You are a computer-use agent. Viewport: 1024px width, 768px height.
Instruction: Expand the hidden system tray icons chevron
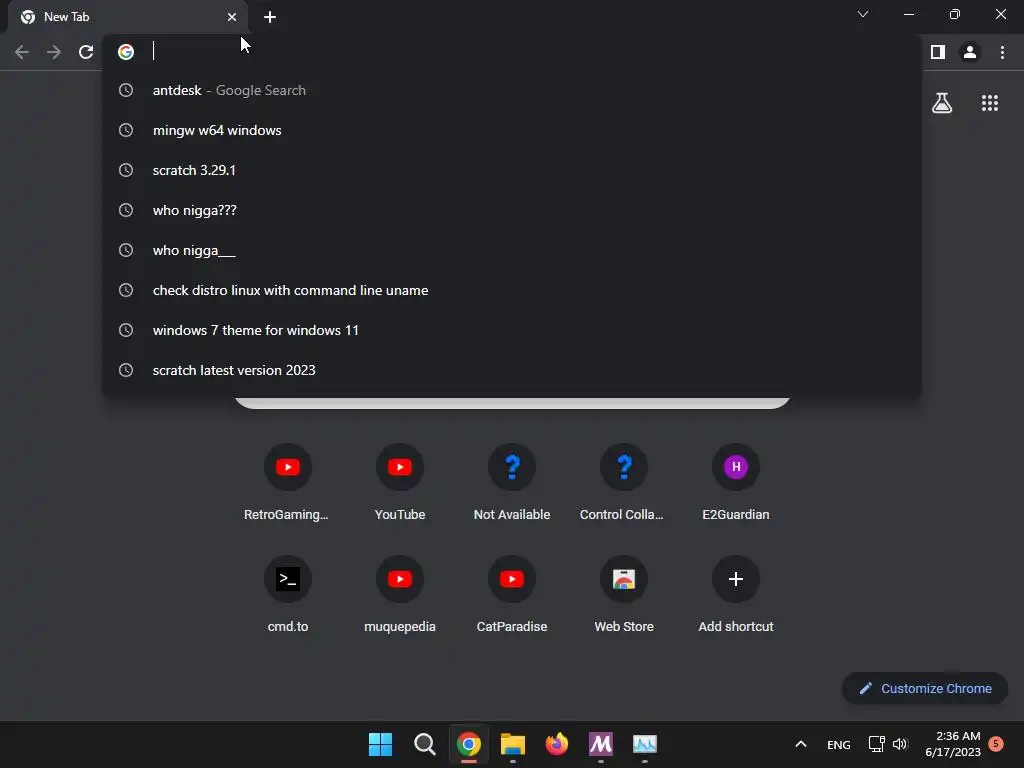coord(801,744)
